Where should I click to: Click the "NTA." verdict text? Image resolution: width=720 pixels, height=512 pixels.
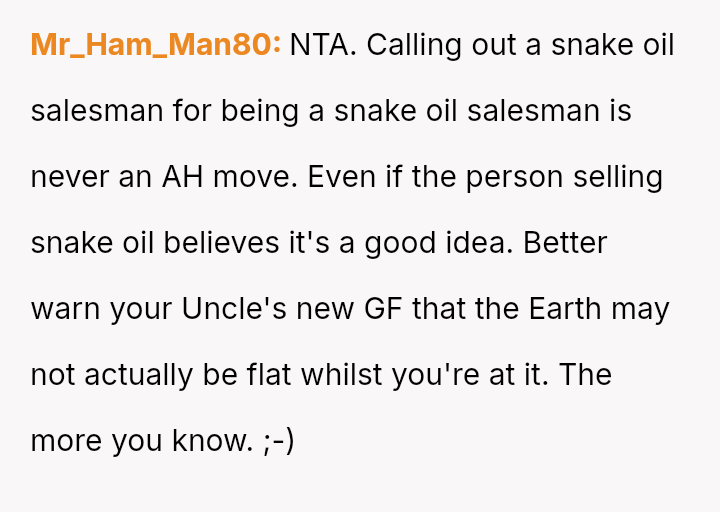(x=322, y=45)
